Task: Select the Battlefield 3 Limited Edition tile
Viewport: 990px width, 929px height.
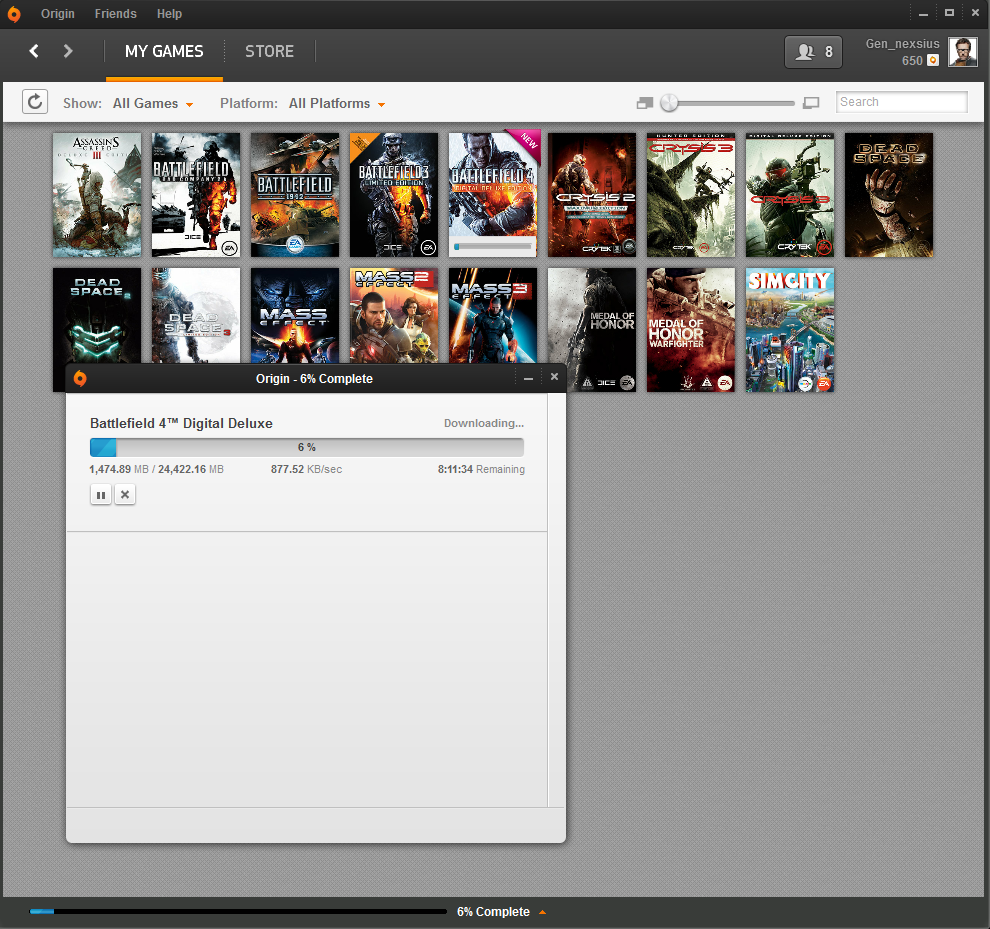Action: point(394,195)
